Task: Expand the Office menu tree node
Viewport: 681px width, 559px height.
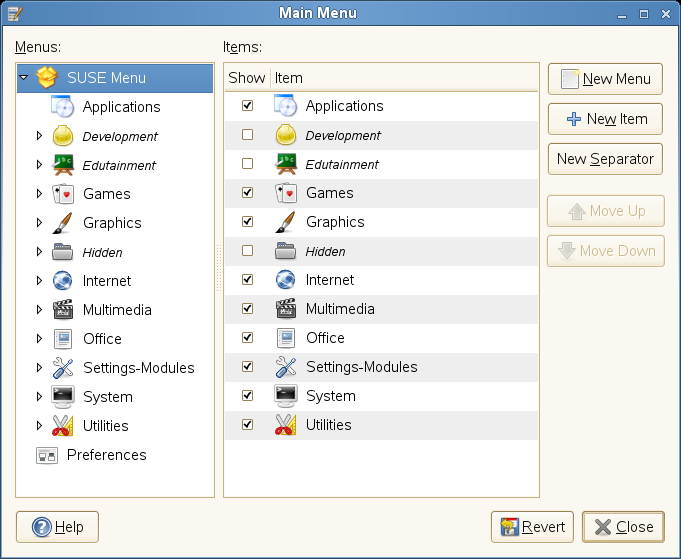Action: point(40,339)
